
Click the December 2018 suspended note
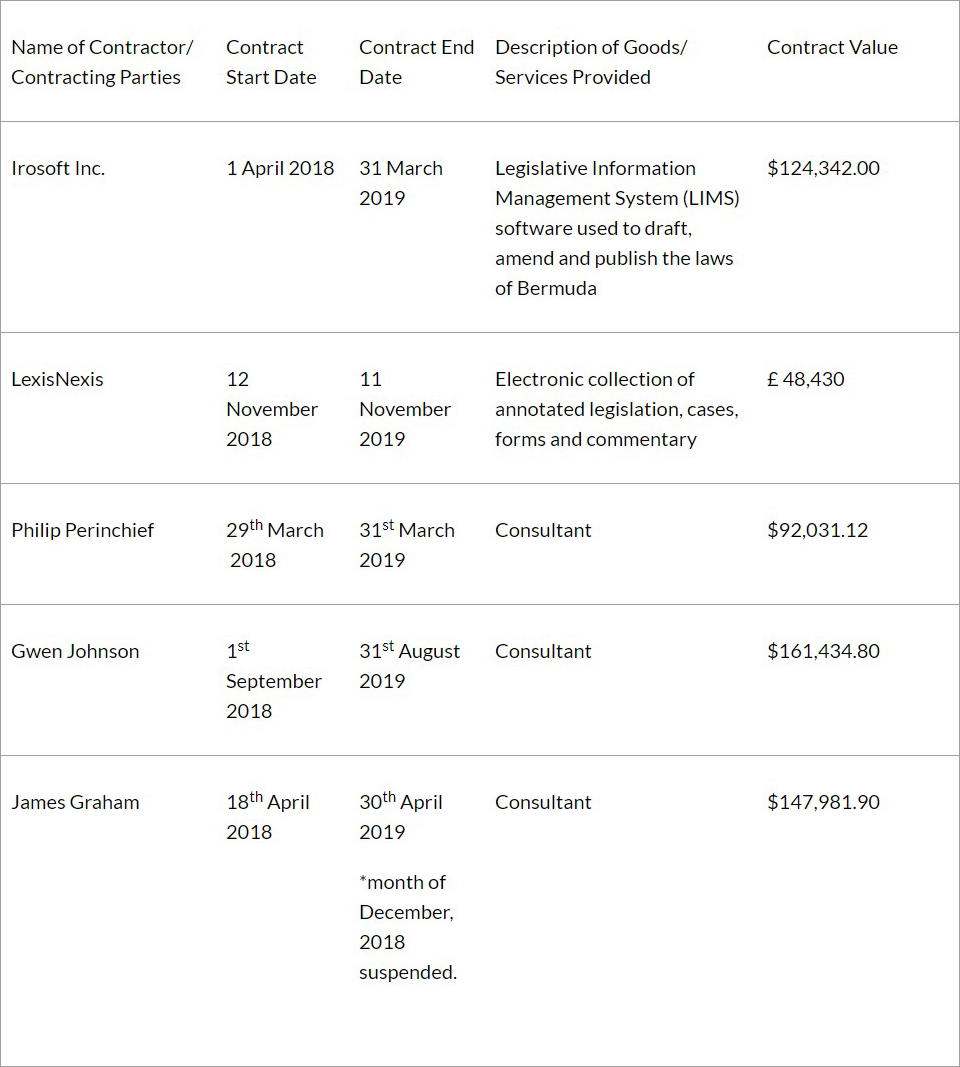point(408,927)
